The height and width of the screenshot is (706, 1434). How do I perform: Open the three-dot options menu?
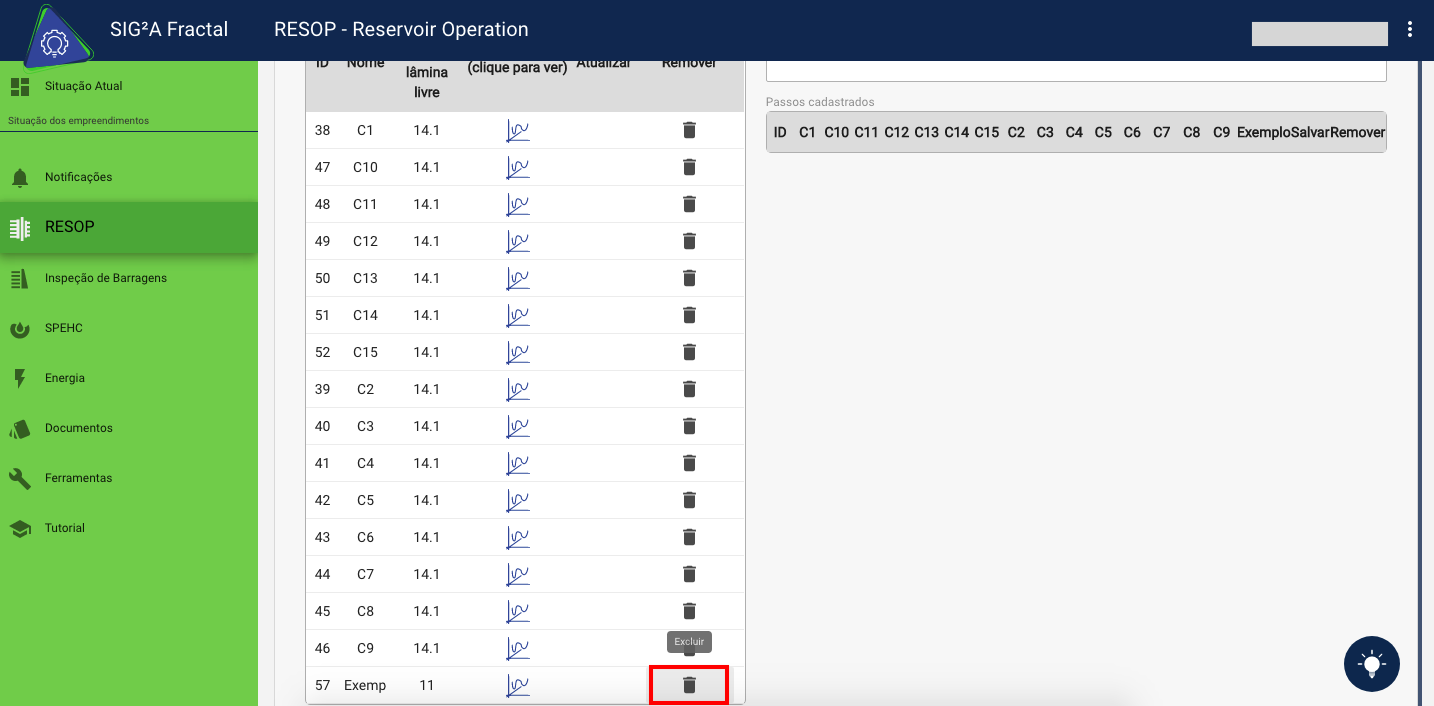[1410, 30]
